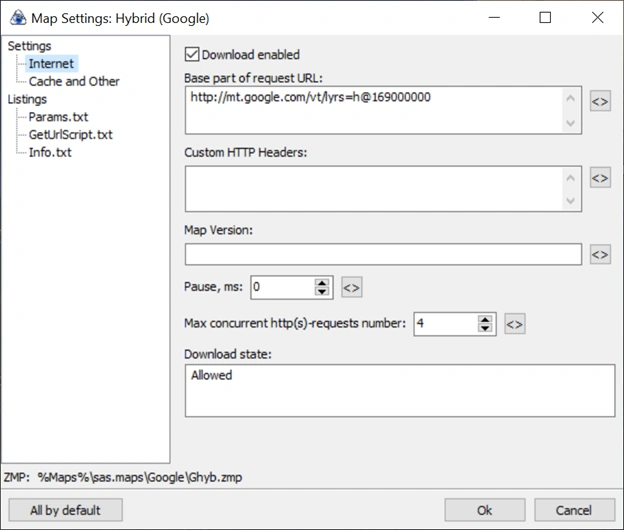Open the Params.txt listing
The height and width of the screenshot is (530, 624).
(x=58, y=117)
